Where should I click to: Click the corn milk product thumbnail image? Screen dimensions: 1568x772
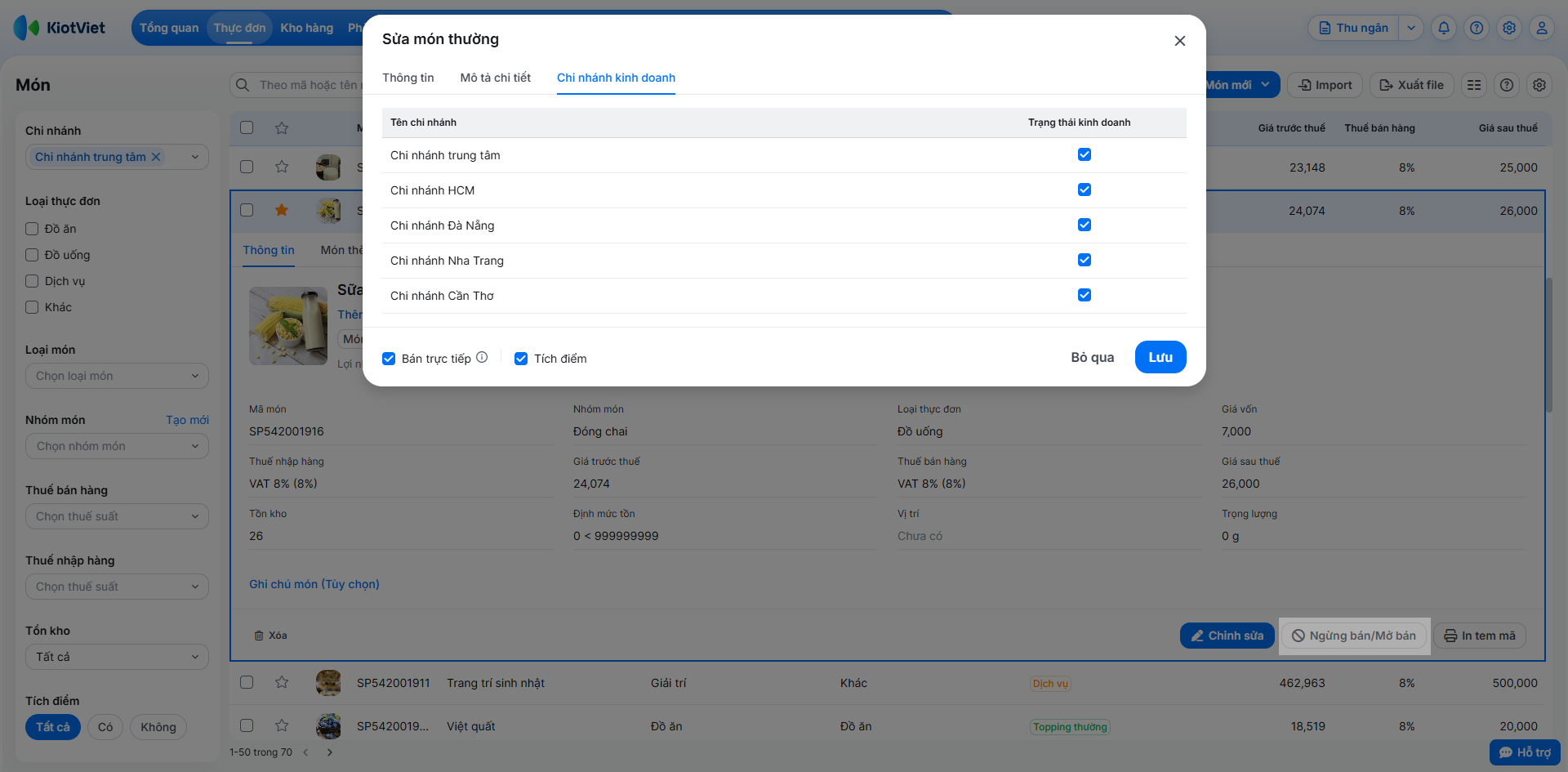click(287, 326)
